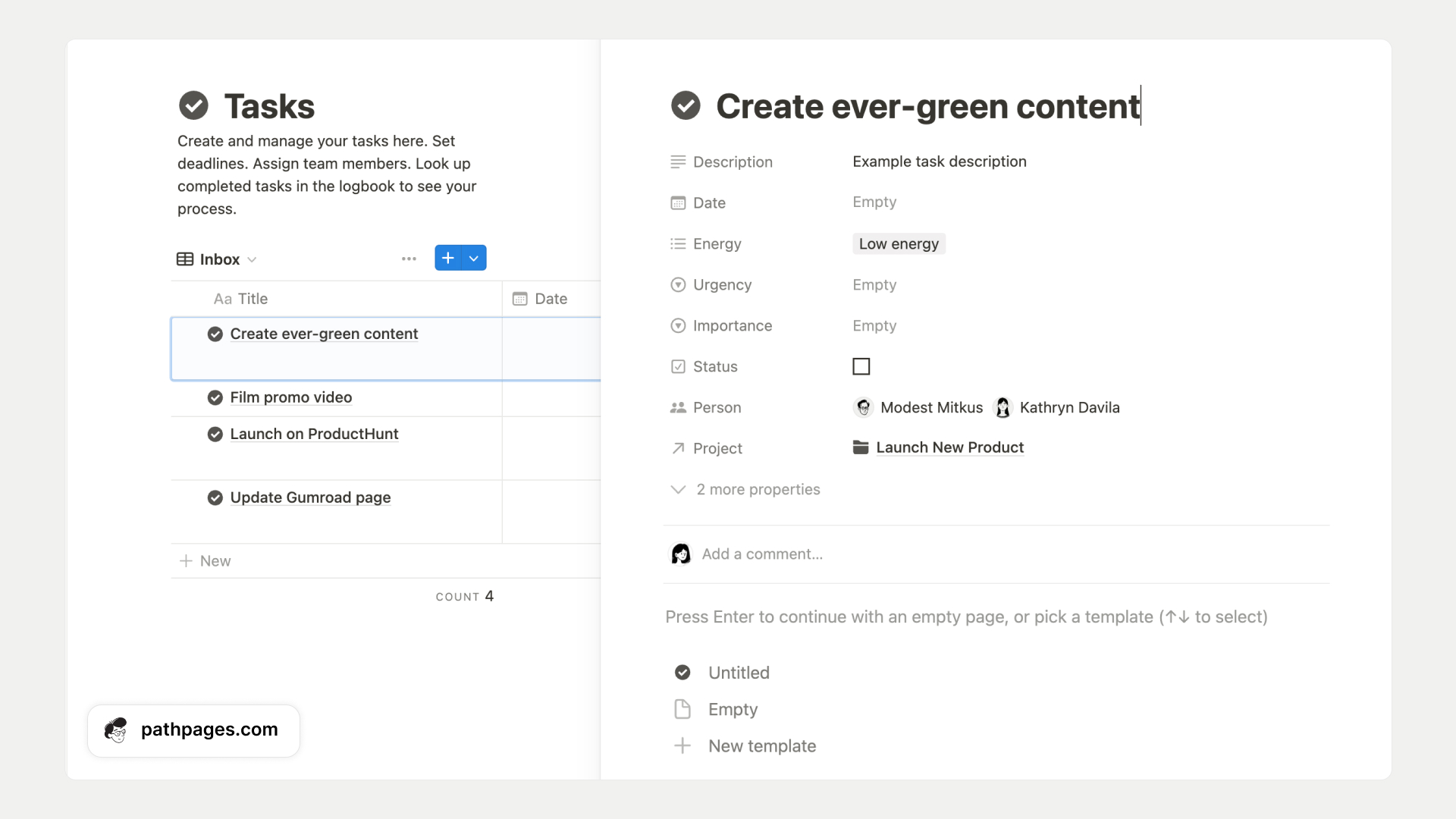This screenshot has width=1456, height=819.
Task: Click the Energy property list icon
Action: (678, 243)
